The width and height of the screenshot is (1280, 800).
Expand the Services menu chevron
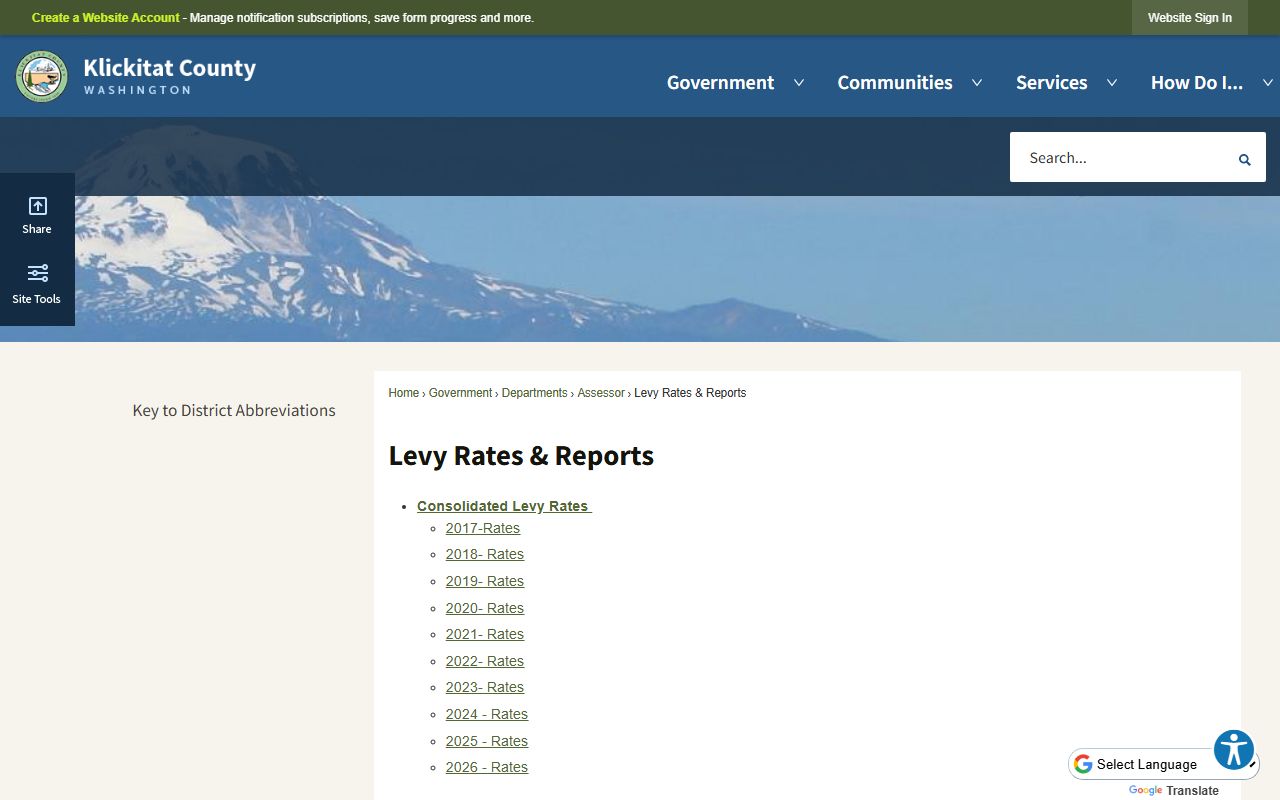[1111, 83]
